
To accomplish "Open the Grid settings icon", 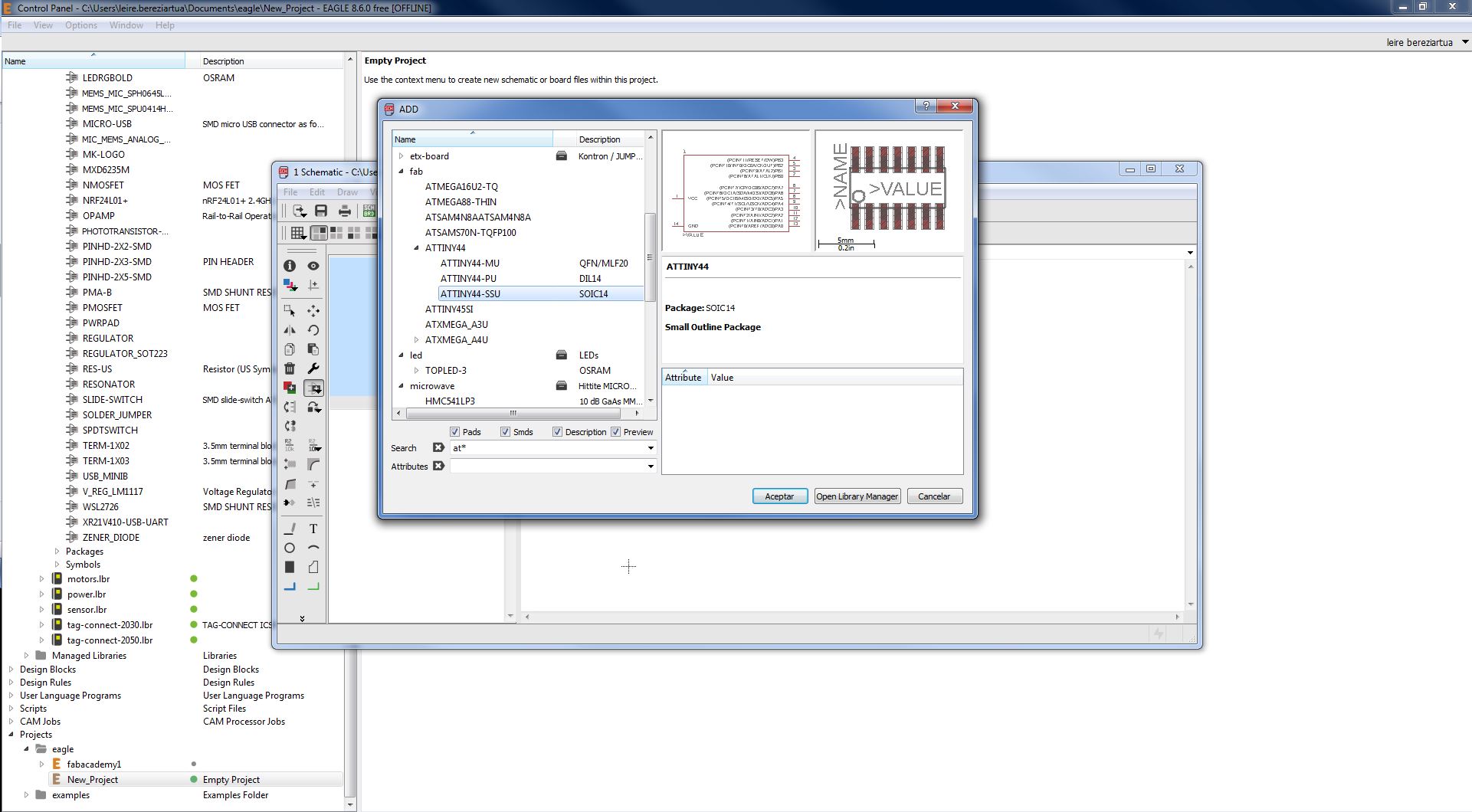I will 298,233.
